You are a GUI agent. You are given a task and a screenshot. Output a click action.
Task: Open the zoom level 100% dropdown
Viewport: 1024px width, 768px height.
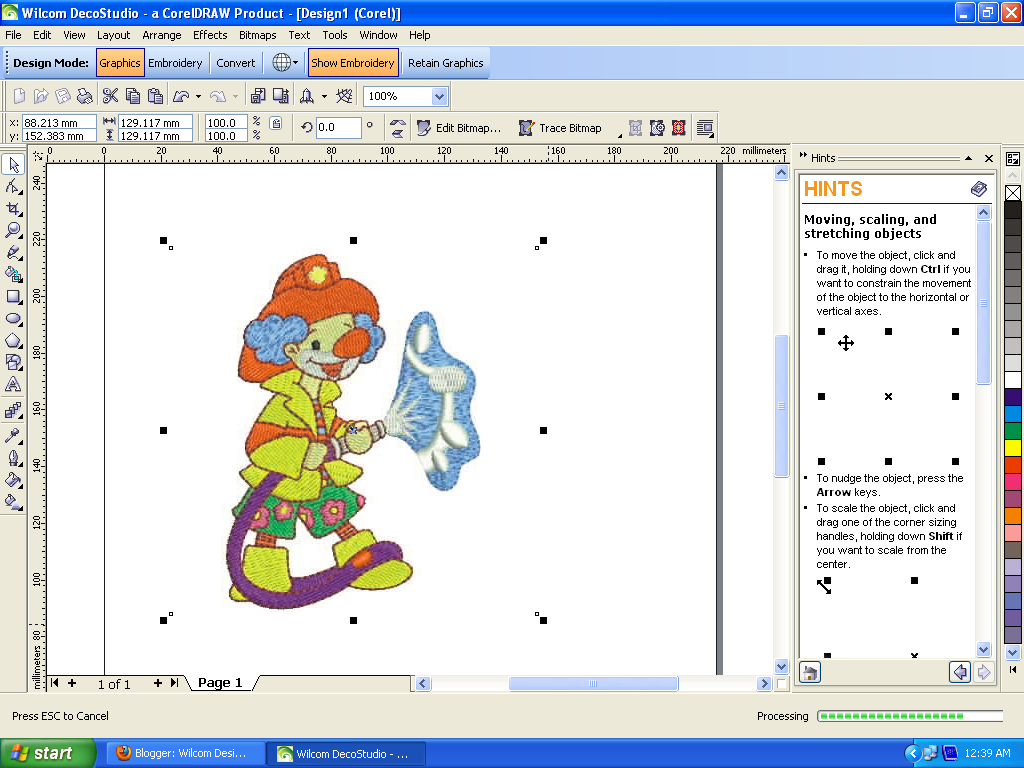pos(440,97)
